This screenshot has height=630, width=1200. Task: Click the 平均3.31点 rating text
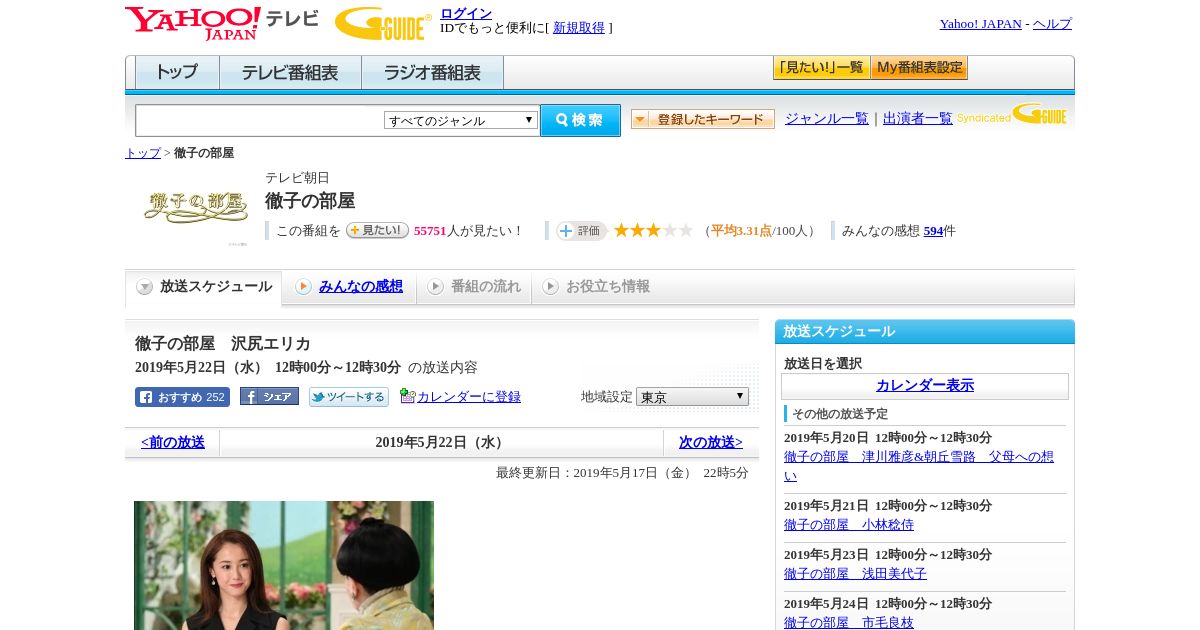tap(741, 231)
